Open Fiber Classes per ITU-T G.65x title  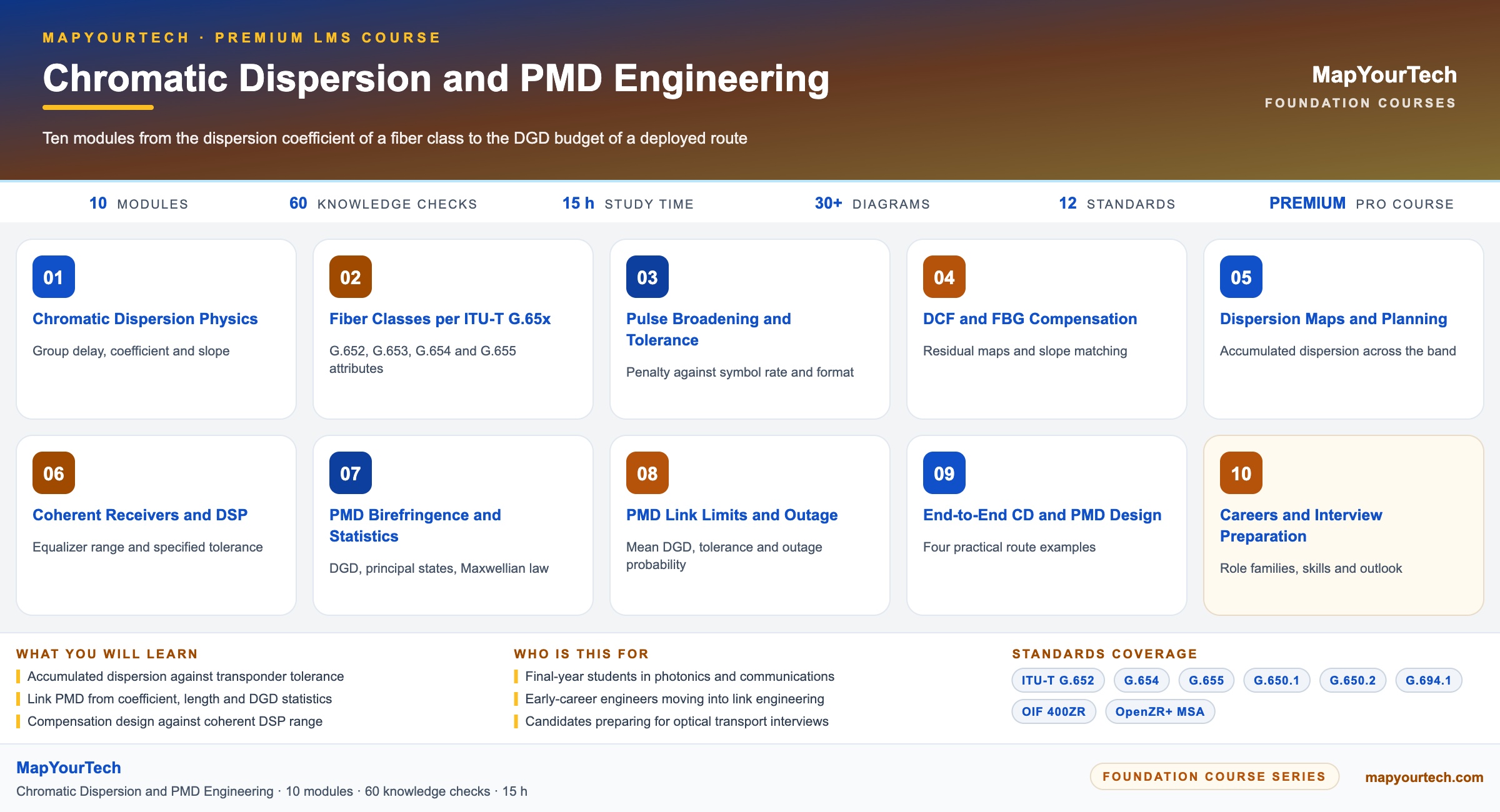440,319
